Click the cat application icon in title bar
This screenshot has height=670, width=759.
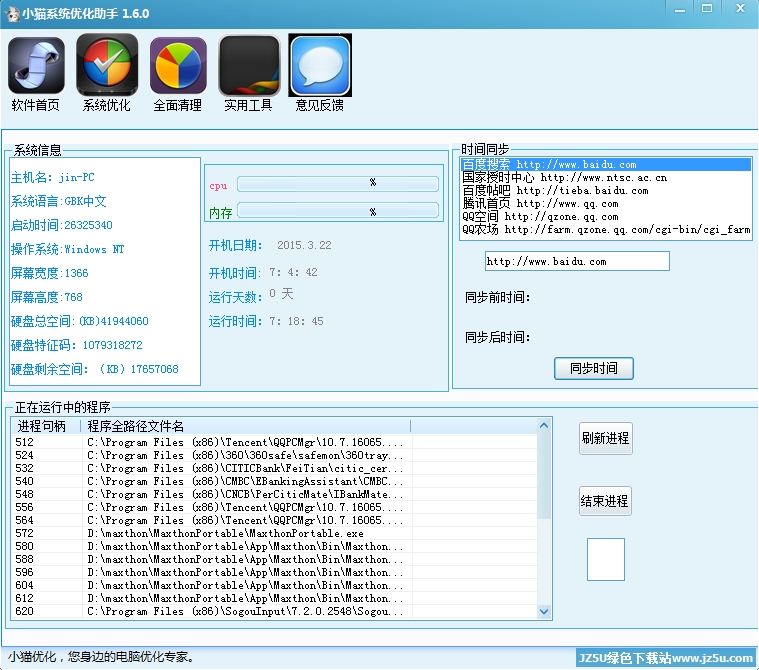pos(11,13)
